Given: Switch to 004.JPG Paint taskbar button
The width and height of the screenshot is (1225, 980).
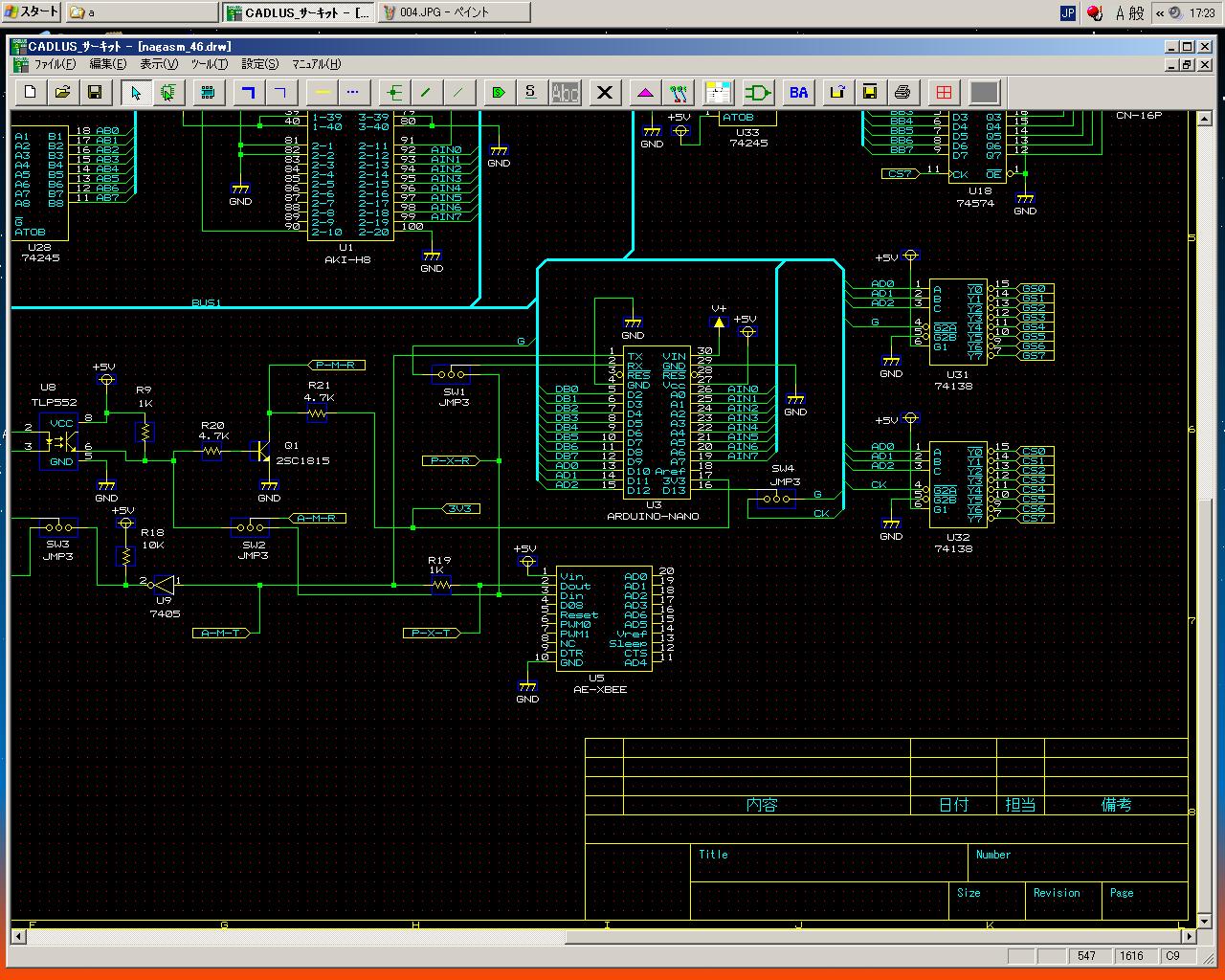Looking at the screenshot, I should point(455,12).
